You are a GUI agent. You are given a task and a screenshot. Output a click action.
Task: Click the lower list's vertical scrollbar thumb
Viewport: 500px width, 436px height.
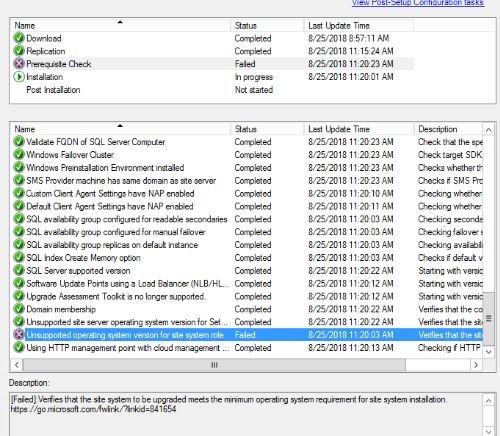tap(489, 319)
